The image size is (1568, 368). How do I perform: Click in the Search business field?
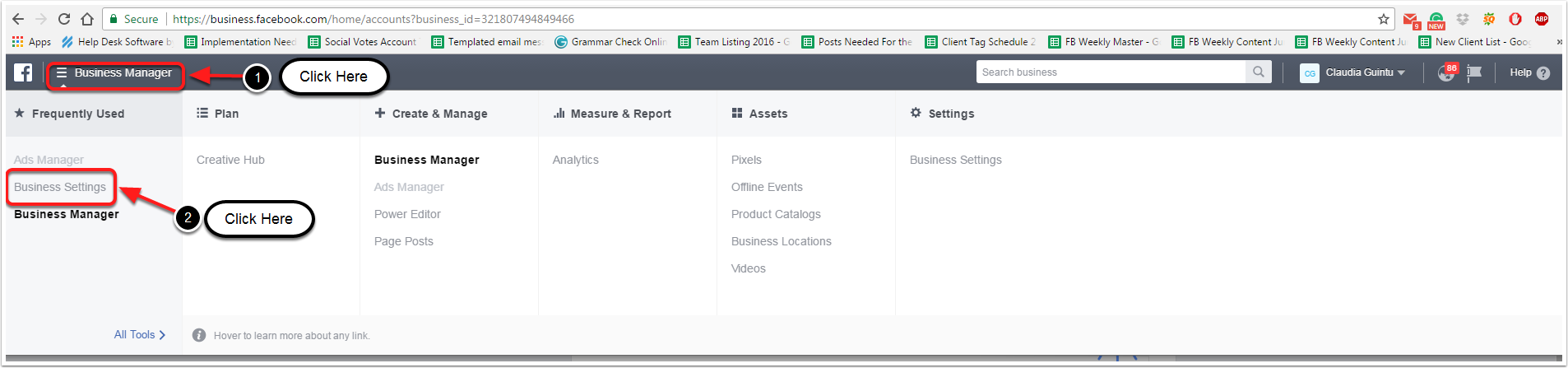click(x=1111, y=72)
